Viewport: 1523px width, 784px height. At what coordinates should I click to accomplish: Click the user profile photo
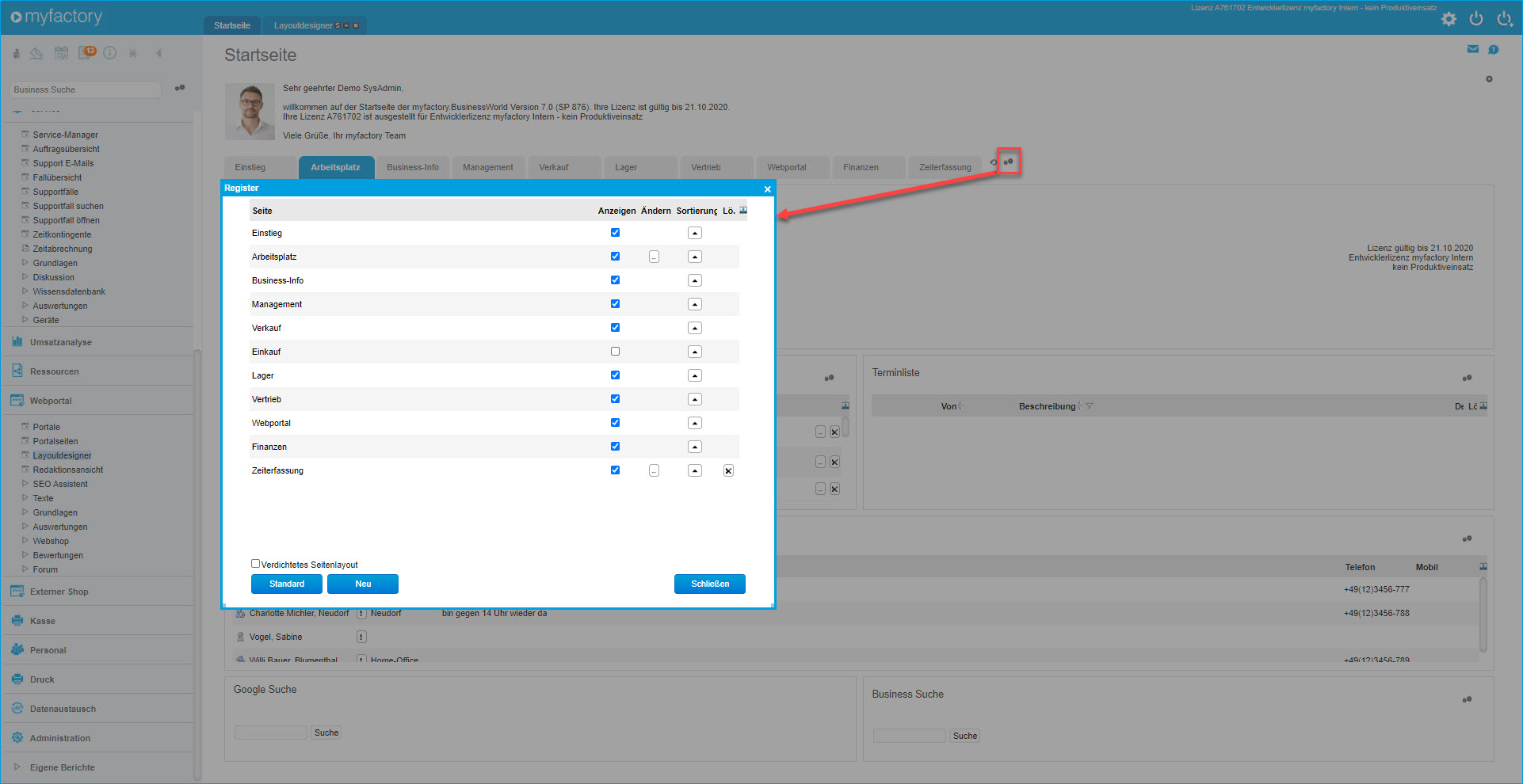[250, 112]
